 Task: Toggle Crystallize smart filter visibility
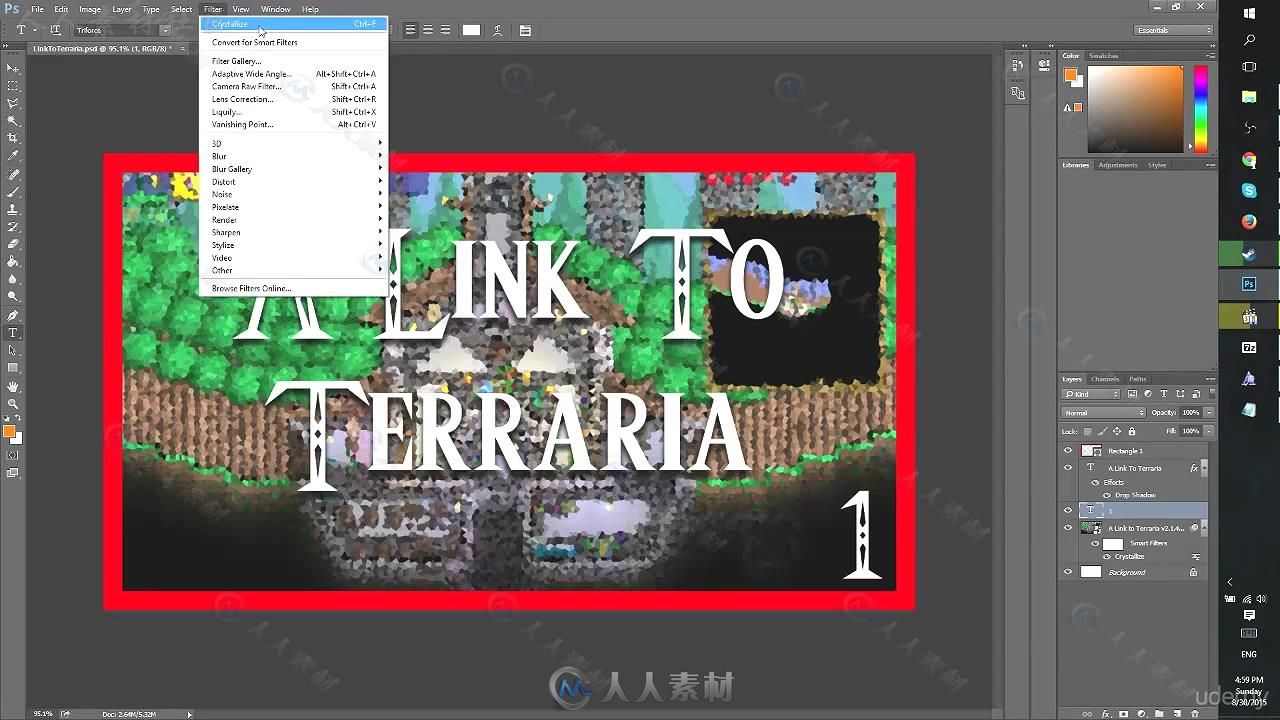[1107, 556]
